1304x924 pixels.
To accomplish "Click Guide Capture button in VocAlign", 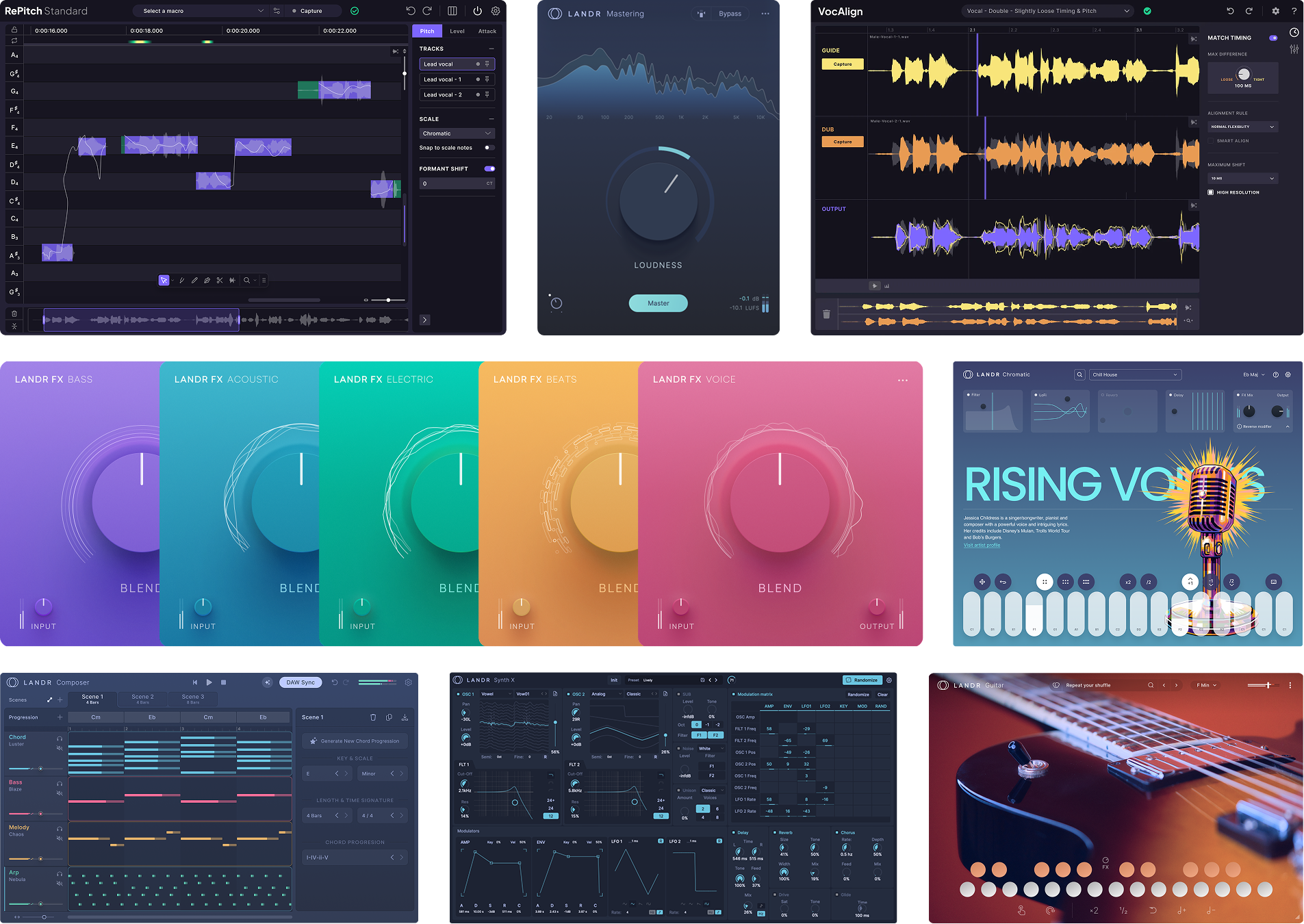I will tap(843, 64).
